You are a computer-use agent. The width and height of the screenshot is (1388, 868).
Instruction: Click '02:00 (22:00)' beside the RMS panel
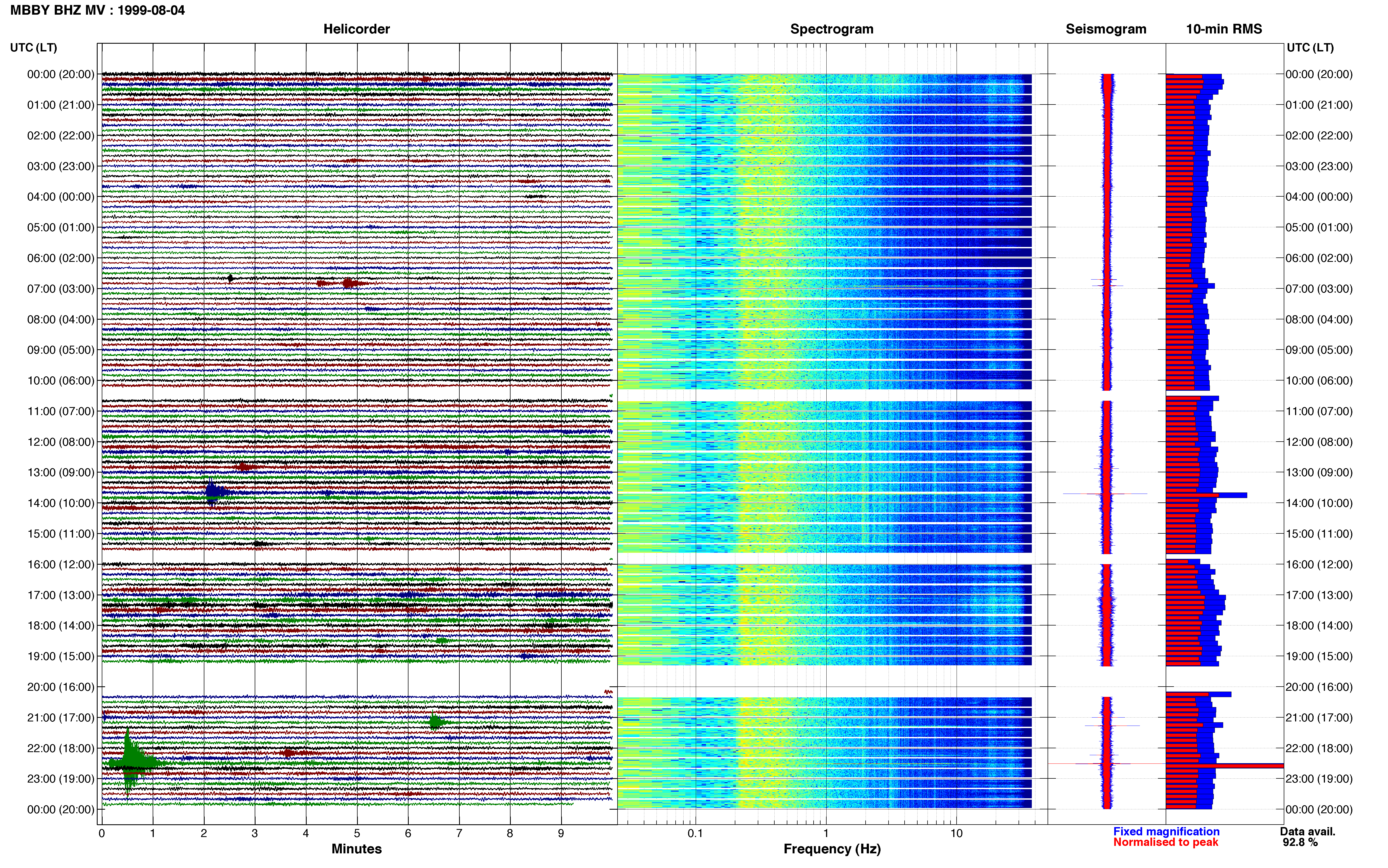[x=1319, y=135]
